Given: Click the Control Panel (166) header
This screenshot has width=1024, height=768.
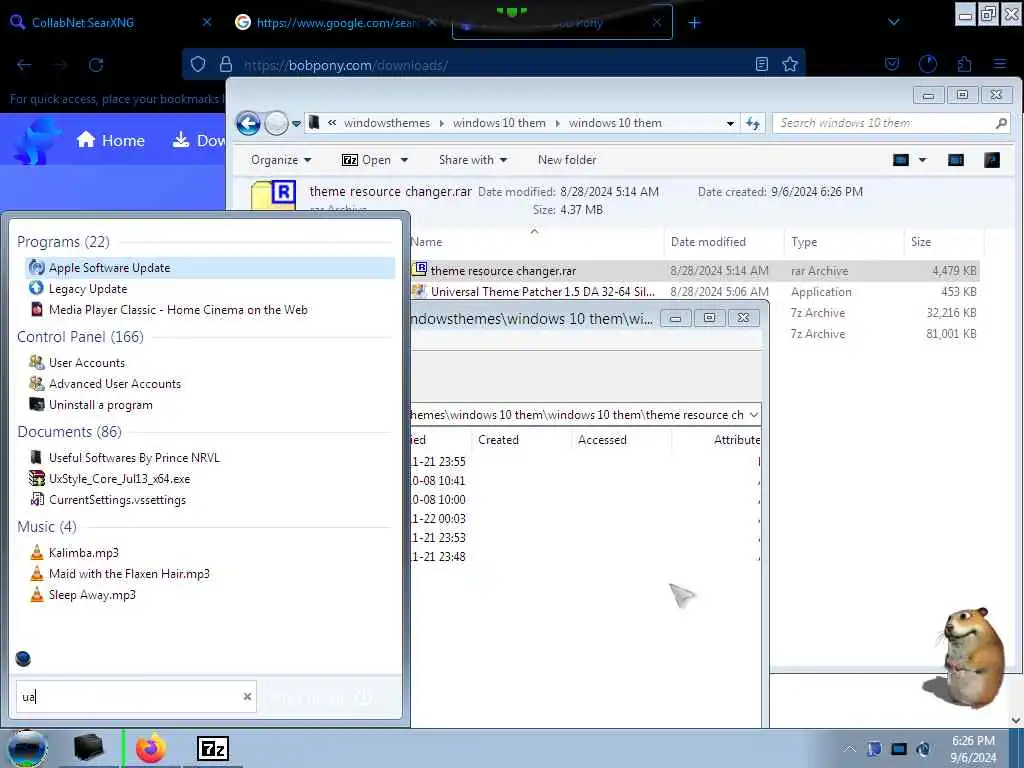Looking at the screenshot, I should [x=80, y=336].
